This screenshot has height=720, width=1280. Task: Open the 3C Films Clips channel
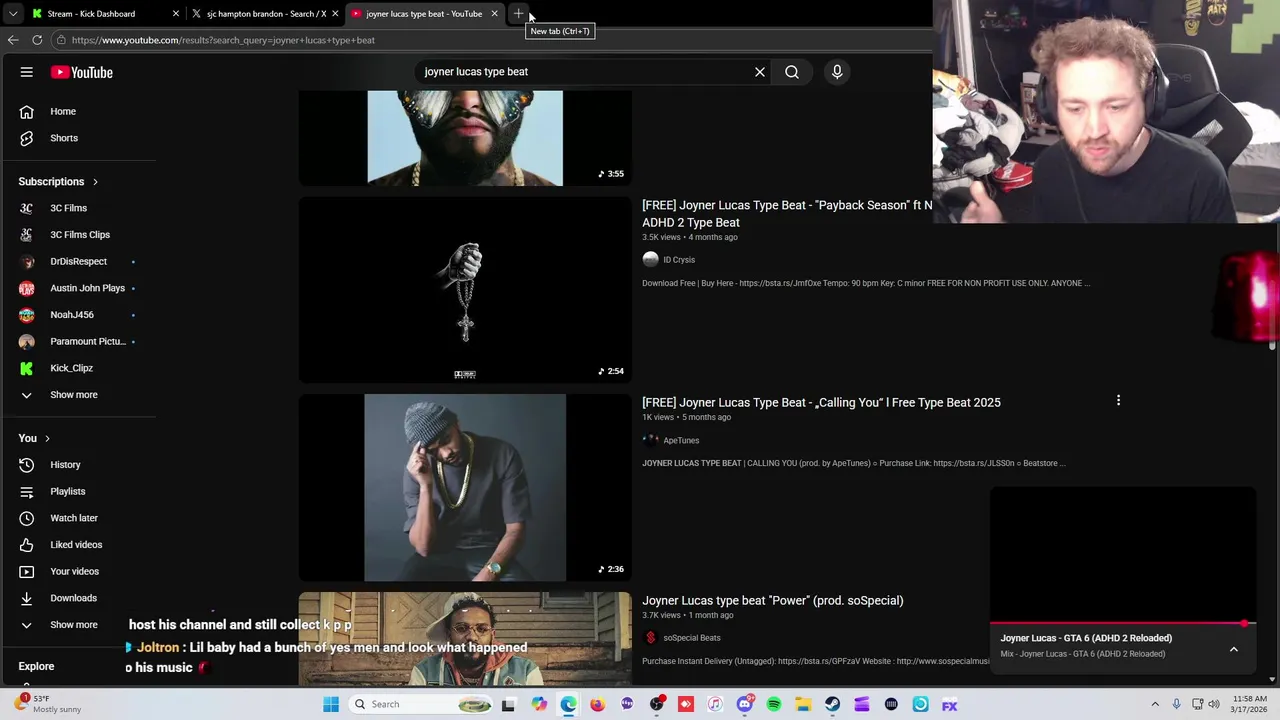(x=78, y=234)
